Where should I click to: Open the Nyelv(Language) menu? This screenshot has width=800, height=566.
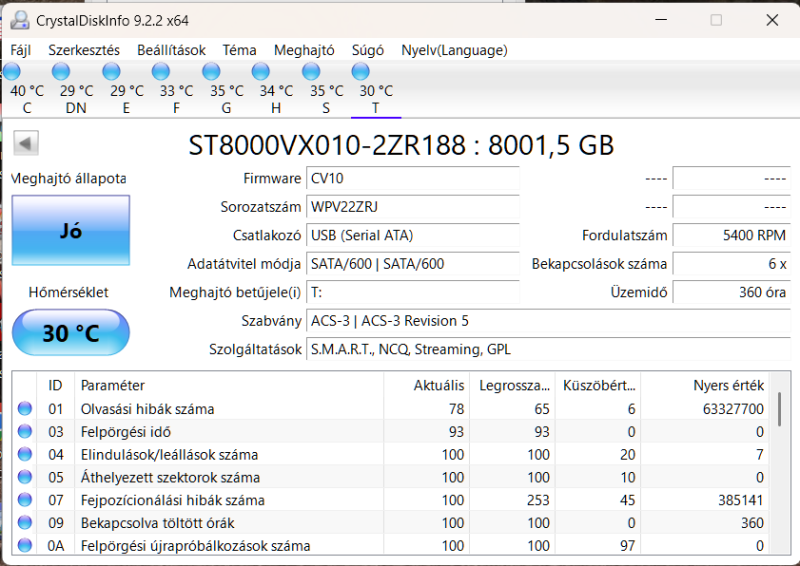[x=454, y=50]
